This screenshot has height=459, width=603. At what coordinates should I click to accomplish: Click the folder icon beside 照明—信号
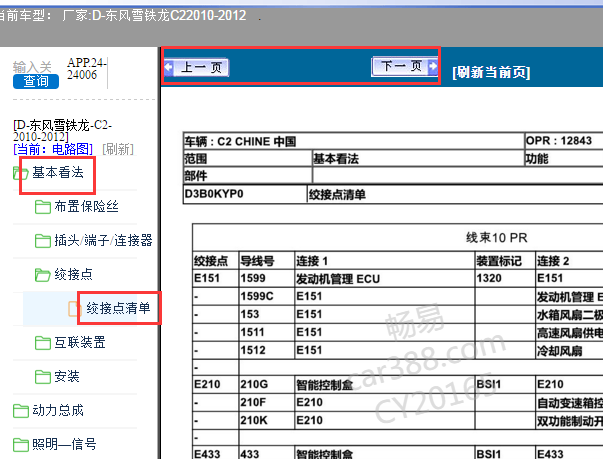pos(20,445)
